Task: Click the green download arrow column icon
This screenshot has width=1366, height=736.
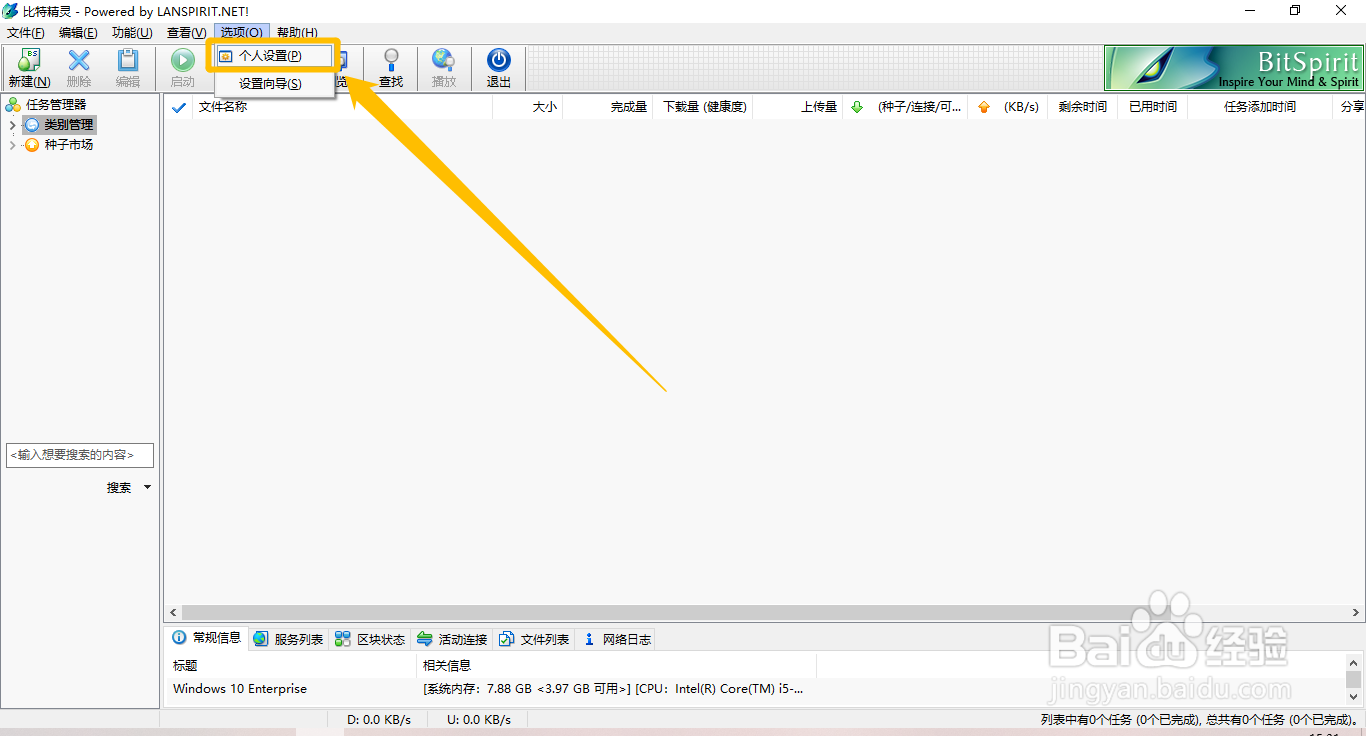Action: (x=856, y=107)
